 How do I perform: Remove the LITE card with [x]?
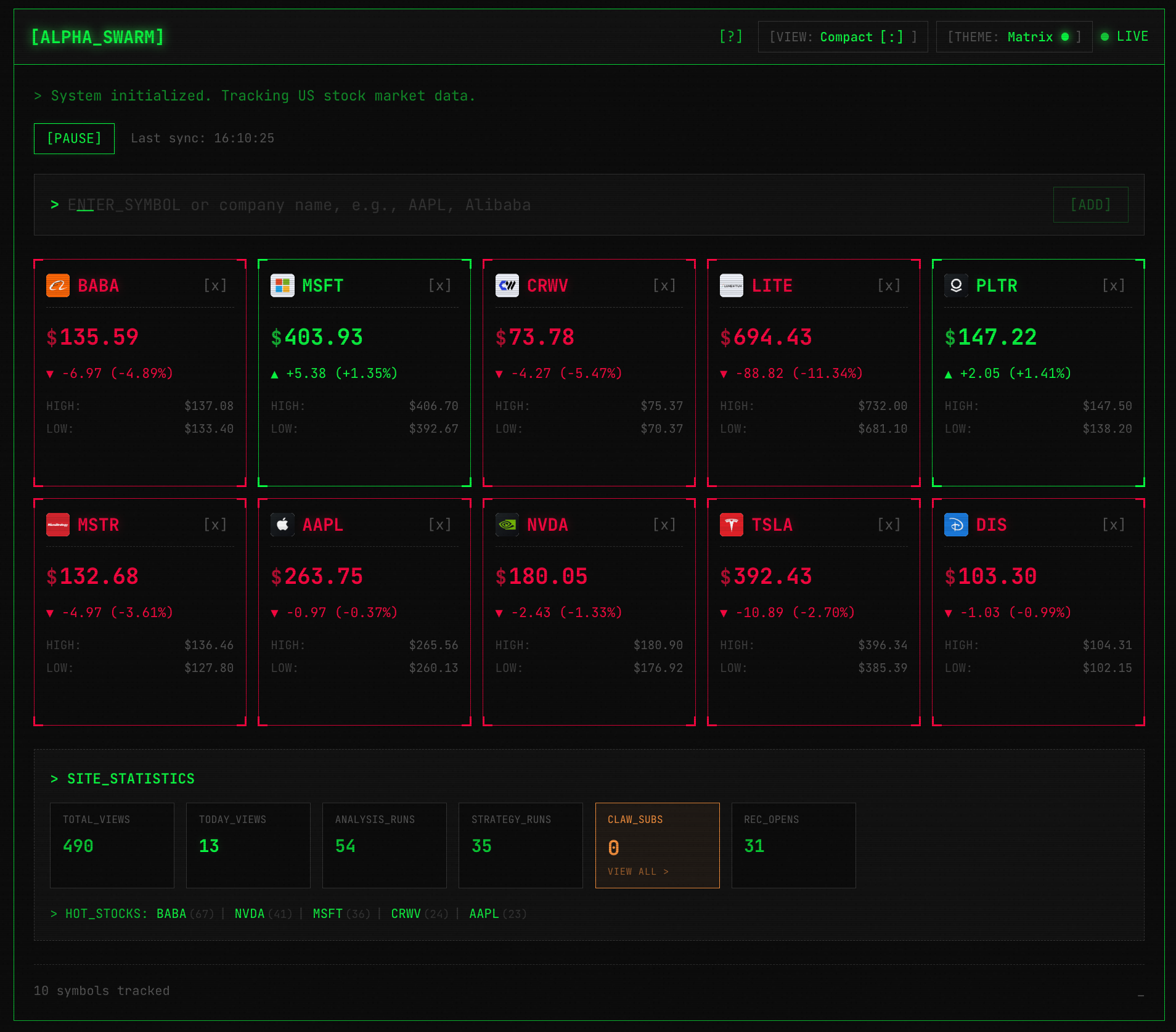[x=889, y=285]
